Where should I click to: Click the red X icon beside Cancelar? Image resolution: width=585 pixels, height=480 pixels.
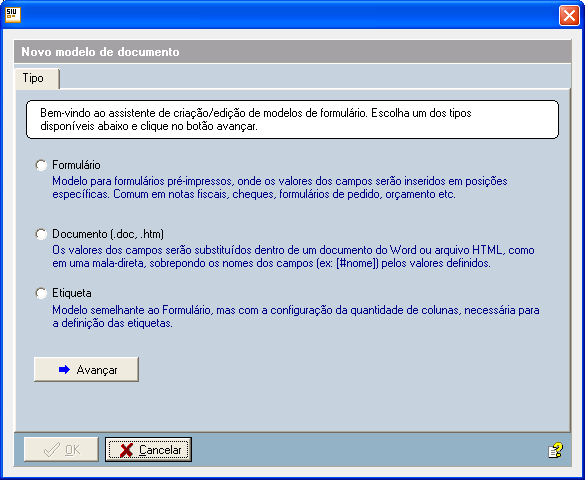126,450
